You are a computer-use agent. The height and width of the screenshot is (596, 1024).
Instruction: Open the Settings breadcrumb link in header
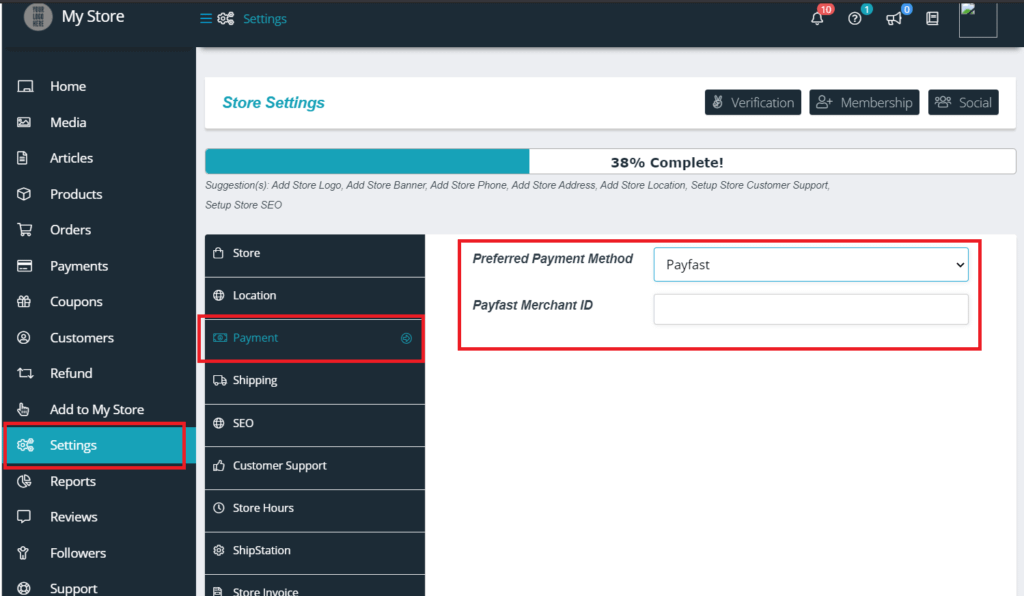pyautogui.click(x=264, y=19)
